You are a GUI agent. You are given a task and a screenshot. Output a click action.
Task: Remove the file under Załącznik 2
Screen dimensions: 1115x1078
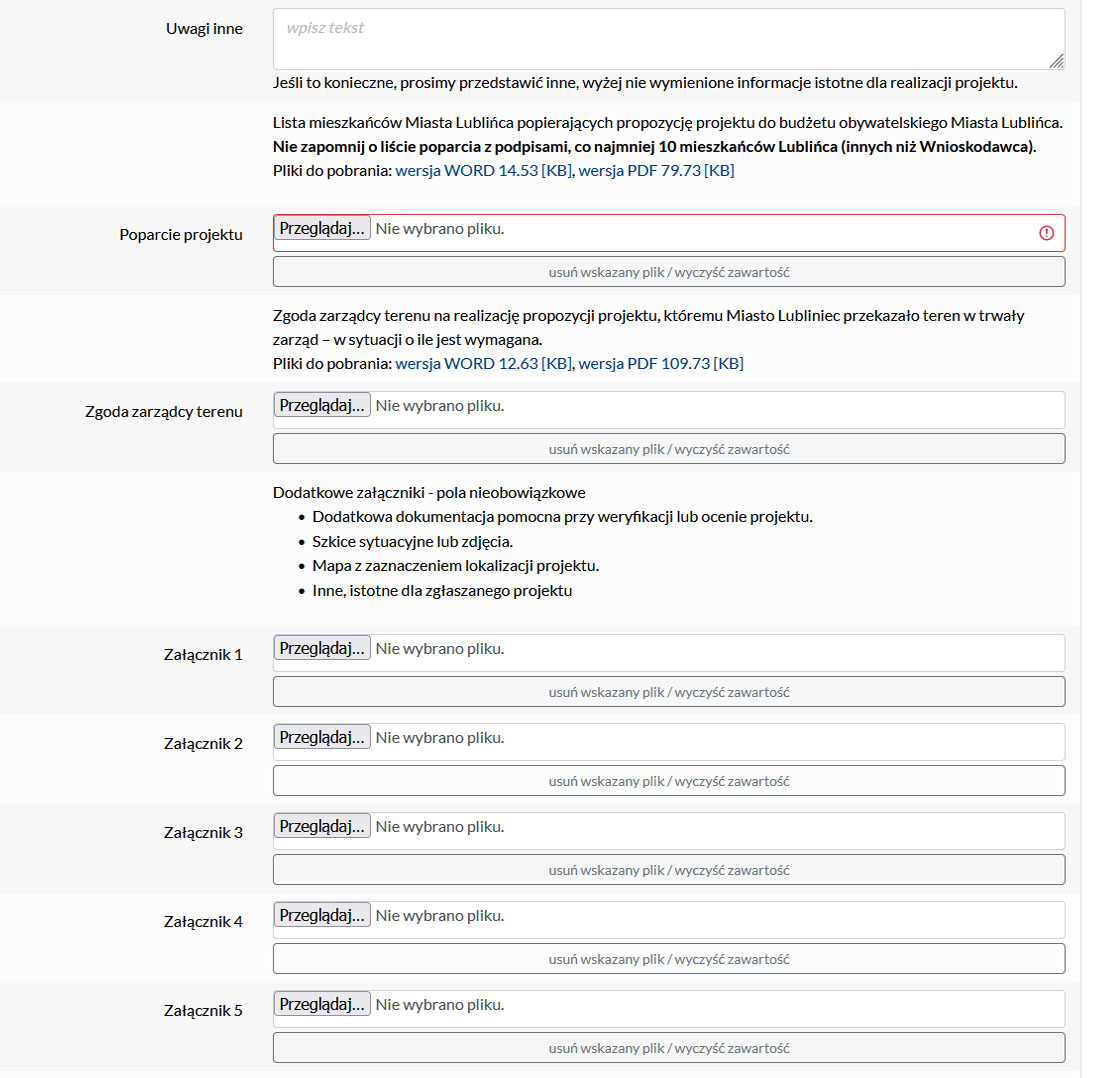(x=669, y=781)
